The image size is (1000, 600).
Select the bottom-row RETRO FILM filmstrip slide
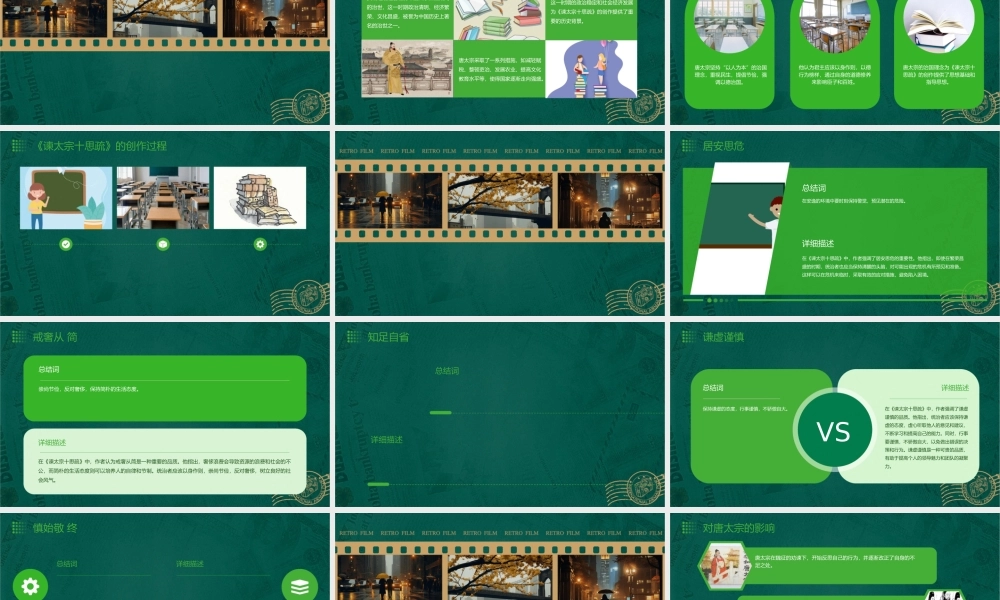(x=500, y=557)
